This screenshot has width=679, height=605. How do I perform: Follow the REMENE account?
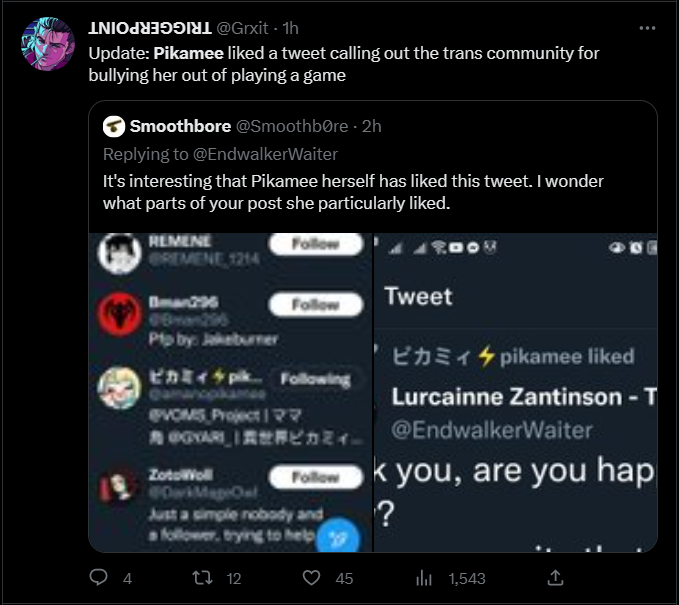coord(315,245)
